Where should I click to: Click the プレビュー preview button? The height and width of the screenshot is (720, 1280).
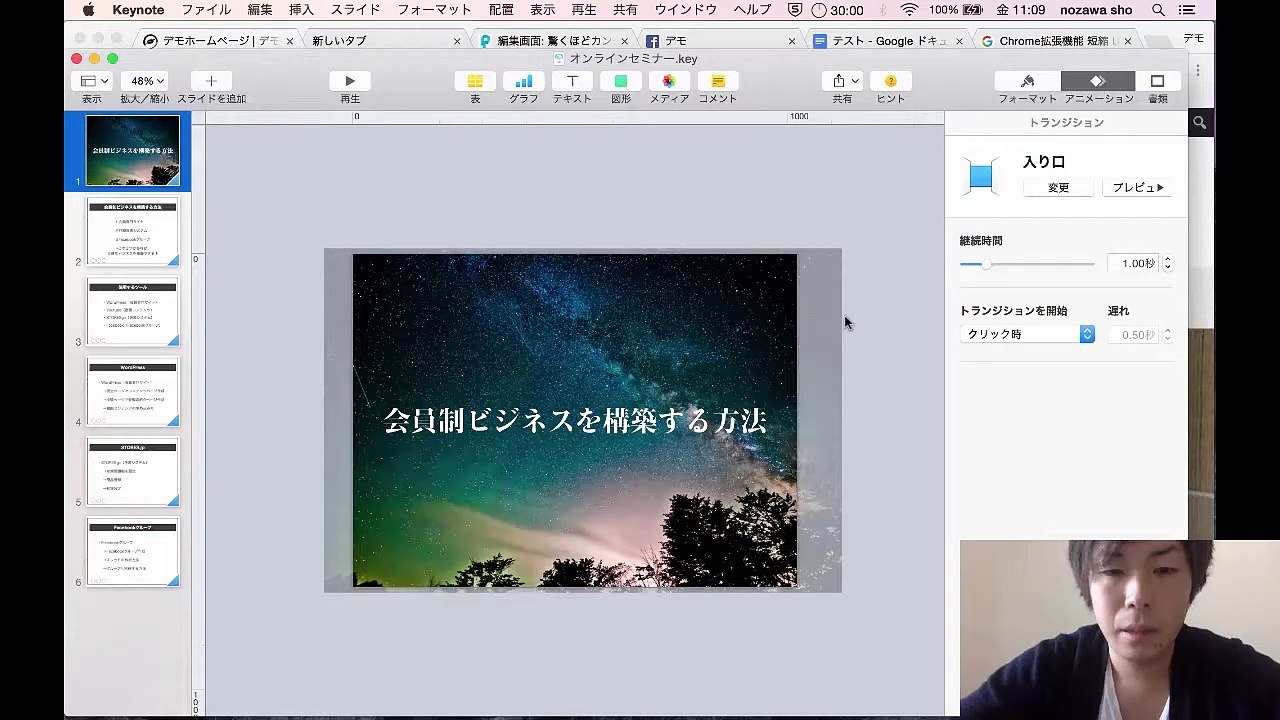coord(1138,188)
